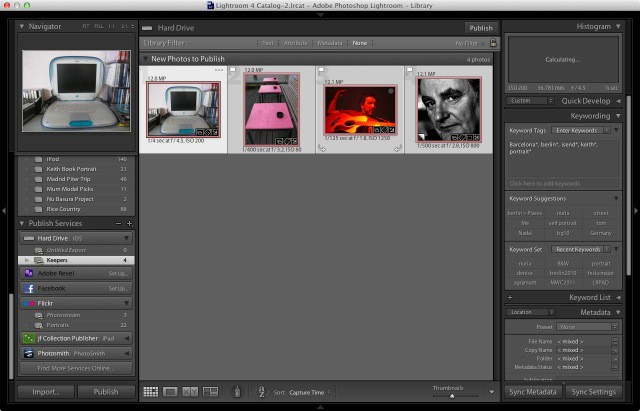Click the Sync Metadata button
Image resolution: width=640 pixels, height=411 pixels.
pyautogui.click(x=533, y=392)
